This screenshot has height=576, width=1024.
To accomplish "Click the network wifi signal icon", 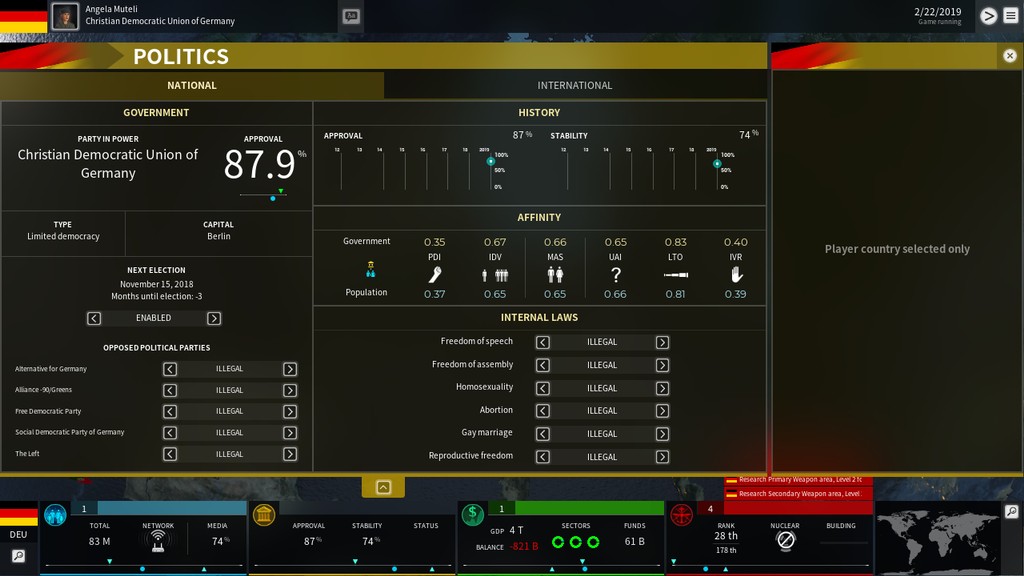I will tap(158, 541).
